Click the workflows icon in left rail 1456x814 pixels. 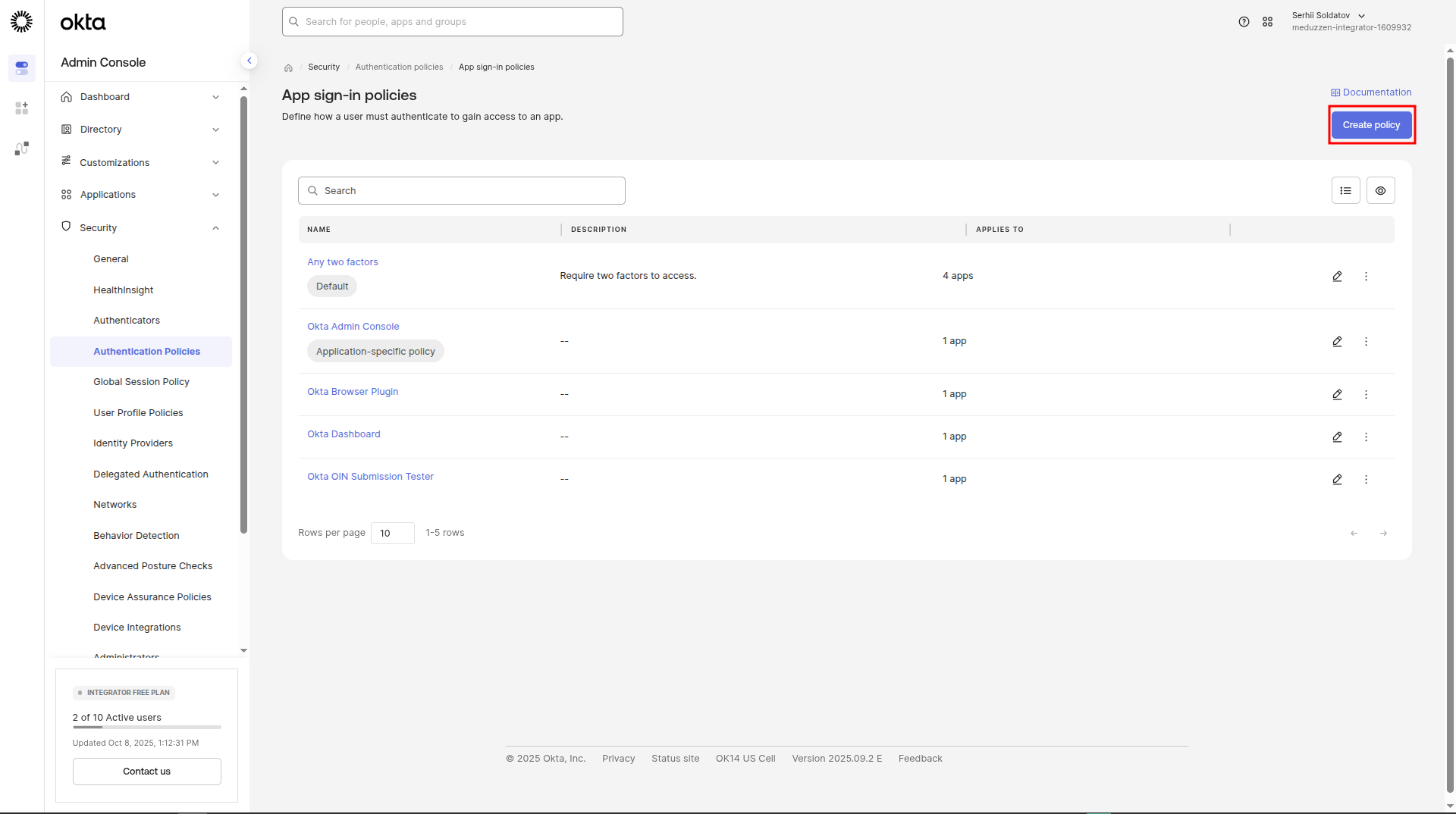click(x=21, y=149)
